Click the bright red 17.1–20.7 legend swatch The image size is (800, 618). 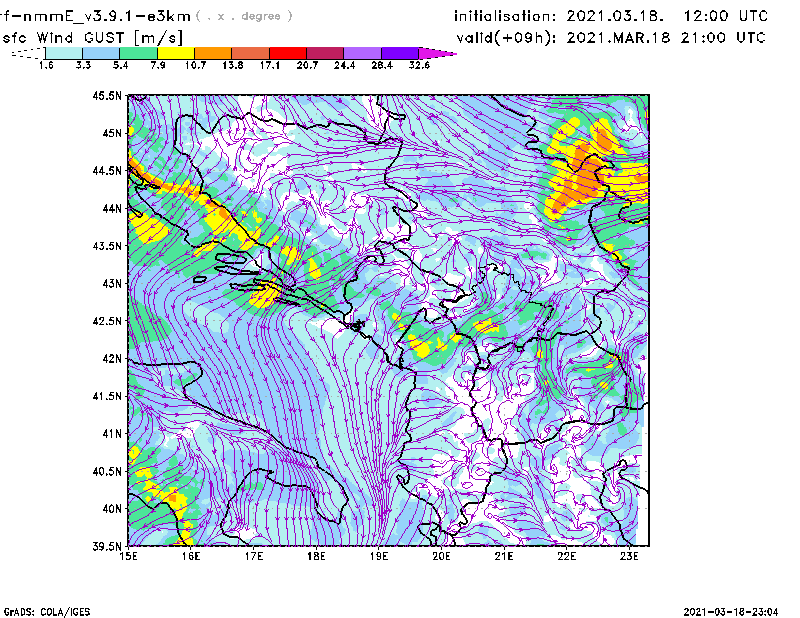coord(288,53)
